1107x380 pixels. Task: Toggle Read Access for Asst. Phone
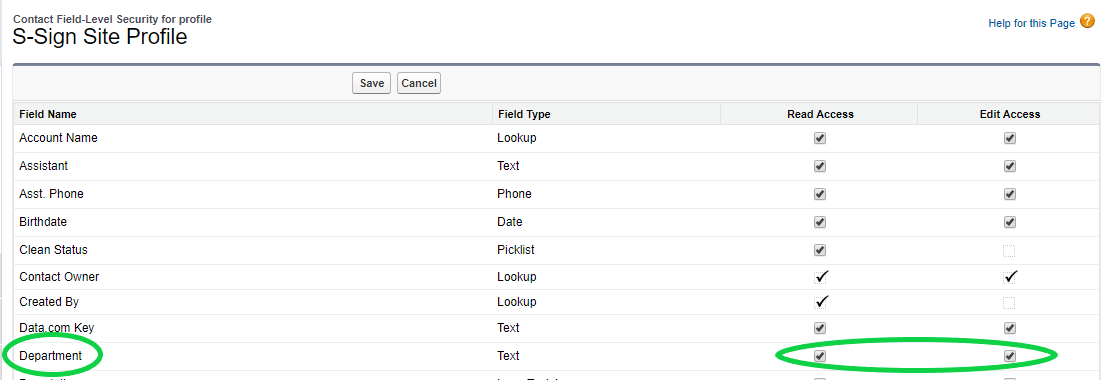(820, 194)
